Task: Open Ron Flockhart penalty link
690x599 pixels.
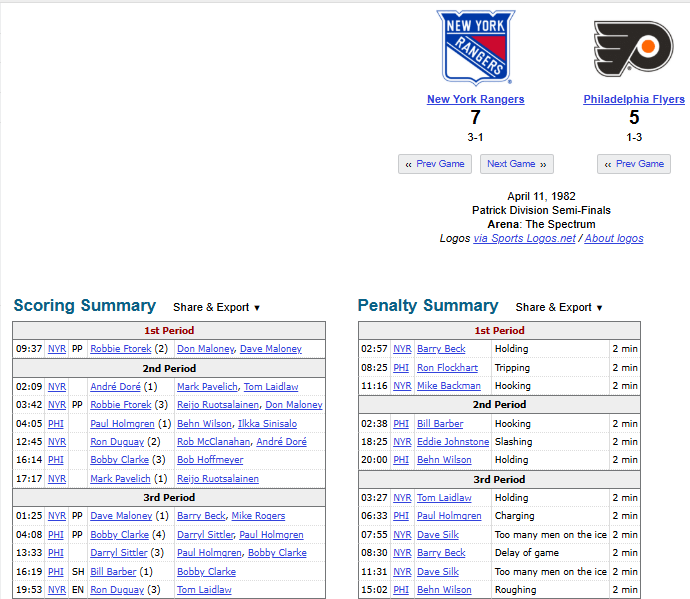Action: pyautogui.click(x=447, y=368)
